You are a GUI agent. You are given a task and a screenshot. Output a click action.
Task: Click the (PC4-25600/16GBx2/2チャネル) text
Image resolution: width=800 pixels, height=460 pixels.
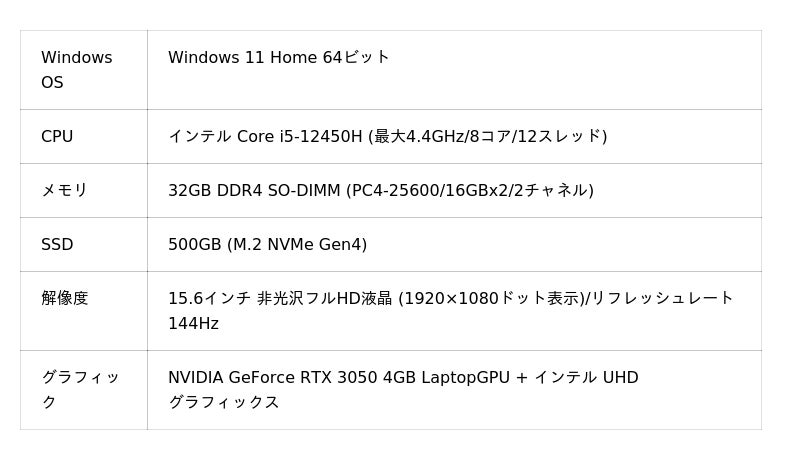pyautogui.click(x=470, y=191)
